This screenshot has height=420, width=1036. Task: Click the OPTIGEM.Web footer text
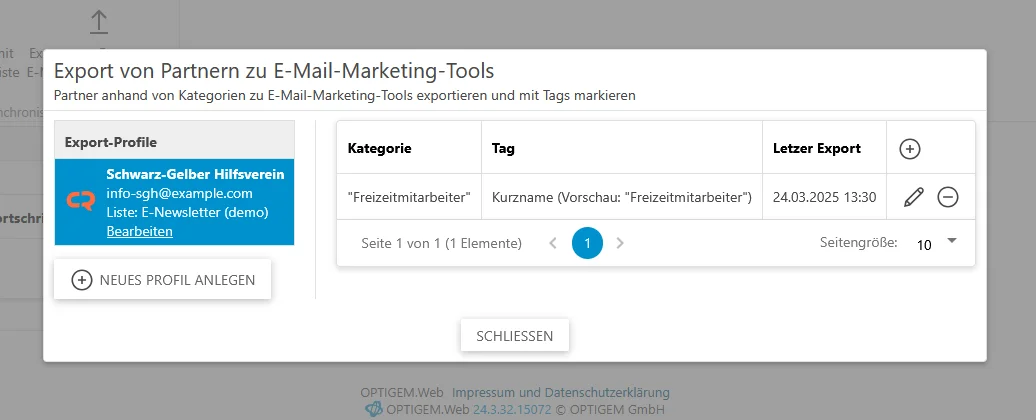click(x=403, y=393)
